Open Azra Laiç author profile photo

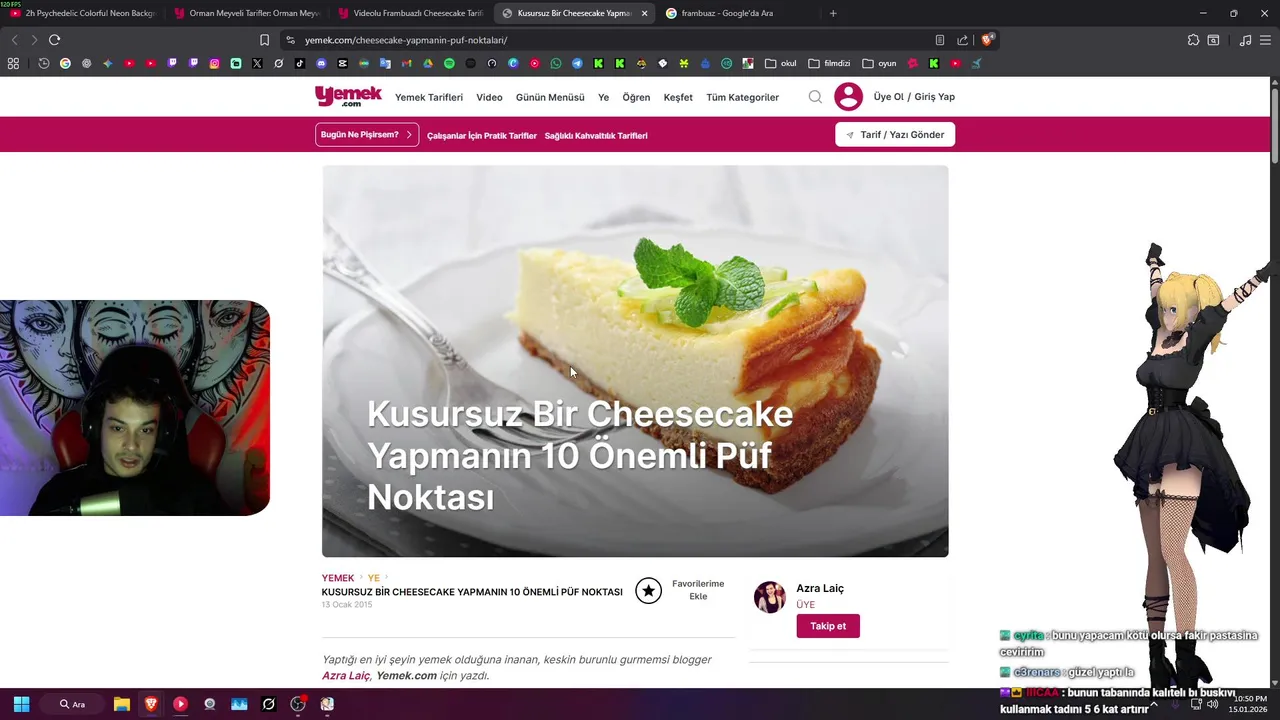pos(769,597)
